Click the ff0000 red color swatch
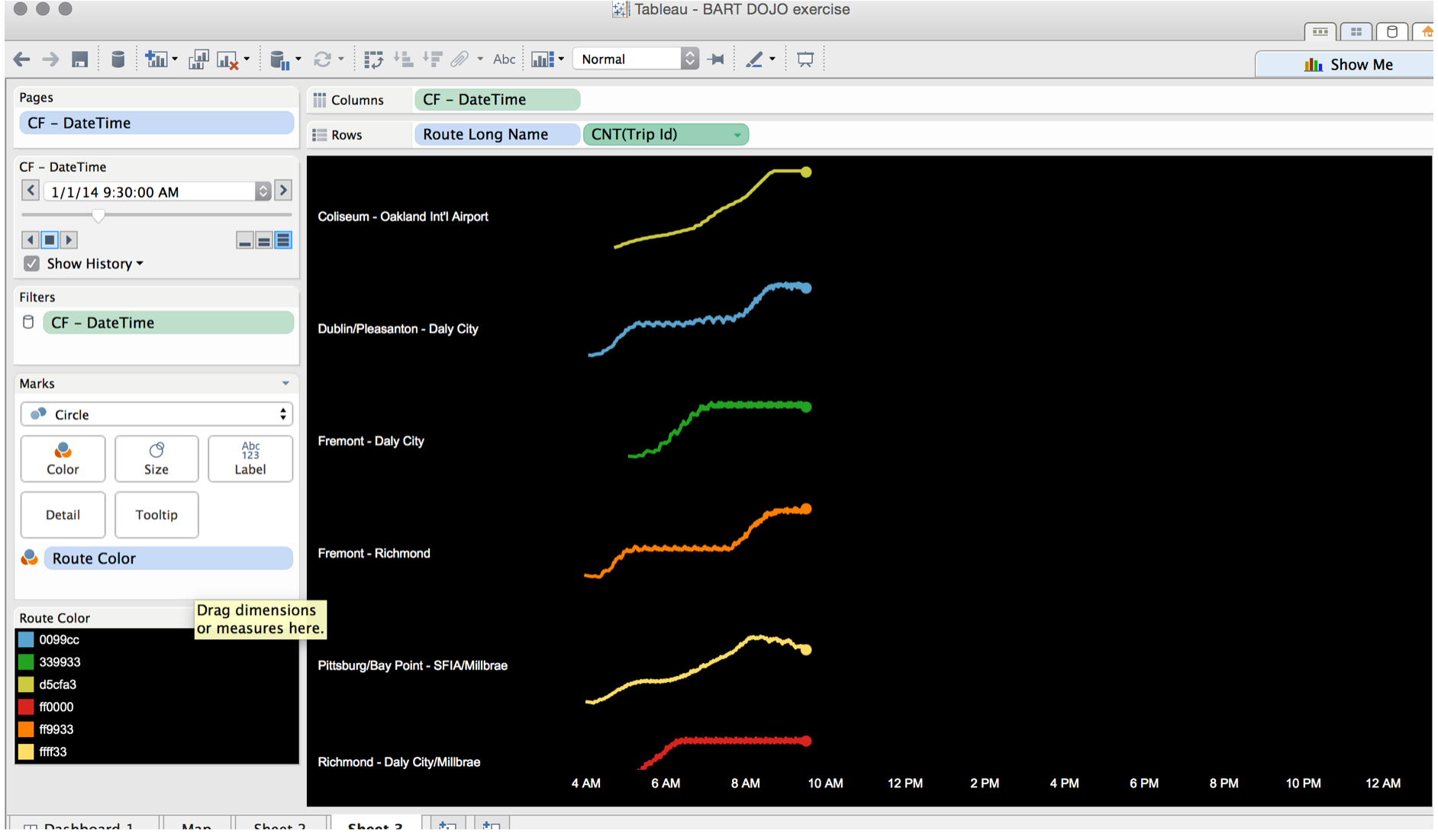The image size is (1438, 840). 26,707
